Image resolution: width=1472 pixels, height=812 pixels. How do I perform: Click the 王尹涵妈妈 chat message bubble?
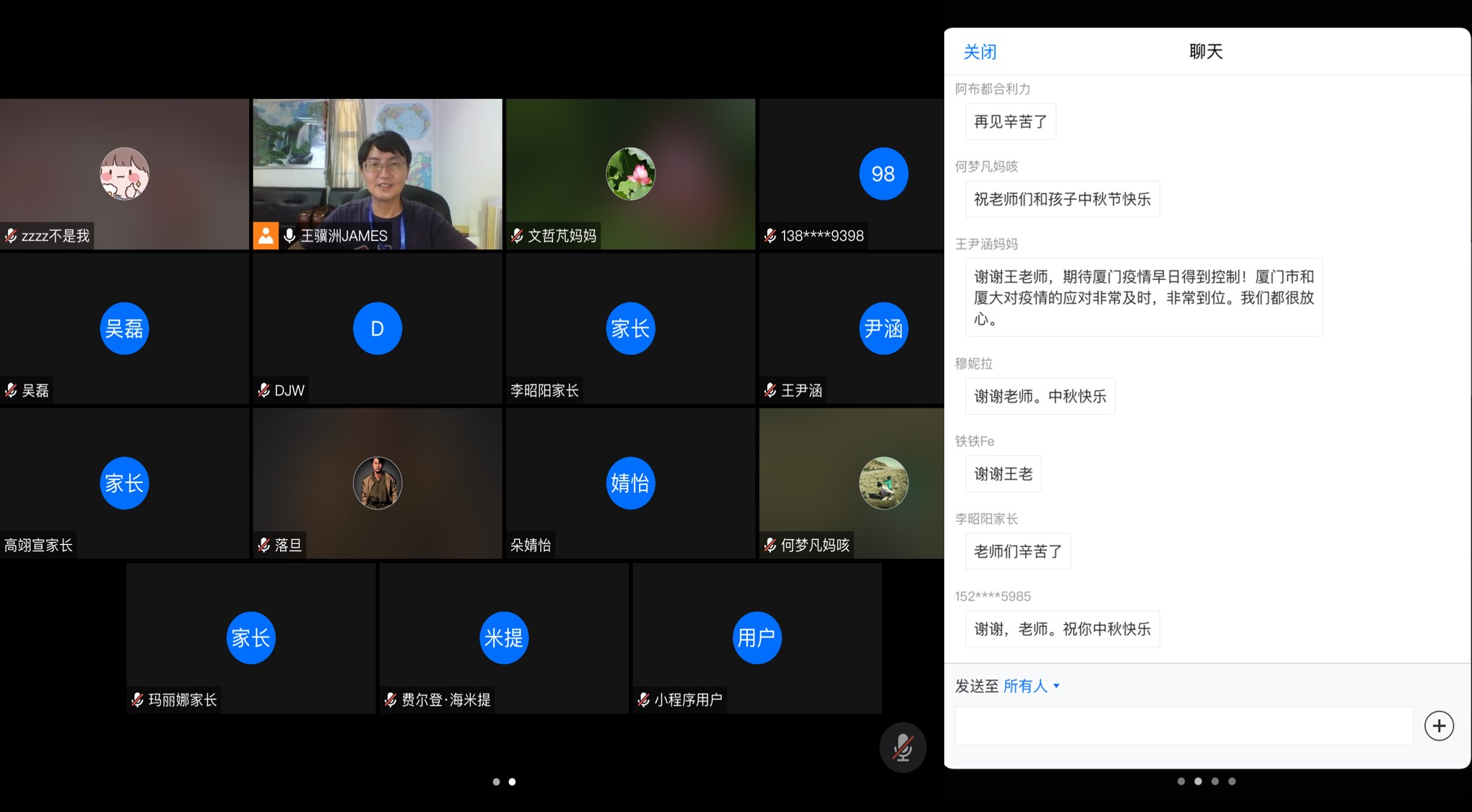pyautogui.click(x=1143, y=297)
